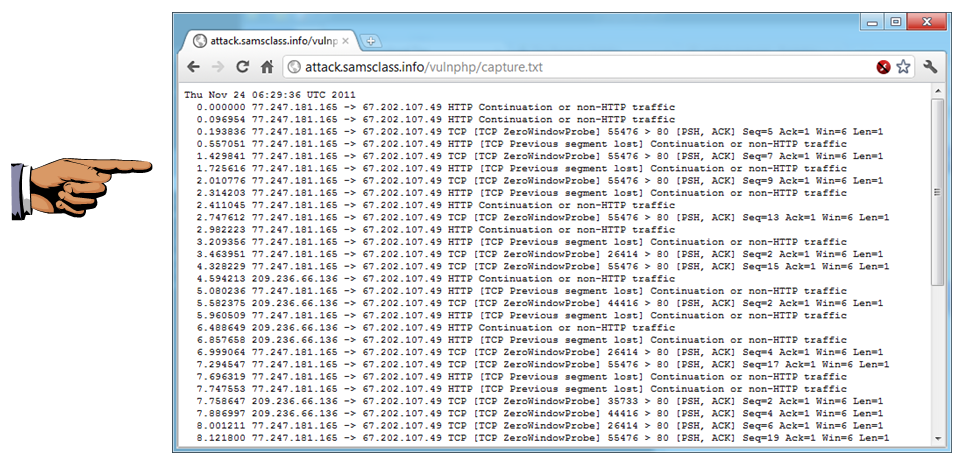Click the ZeroWindowProbe line at 0.193836

[x=540, y=132]
